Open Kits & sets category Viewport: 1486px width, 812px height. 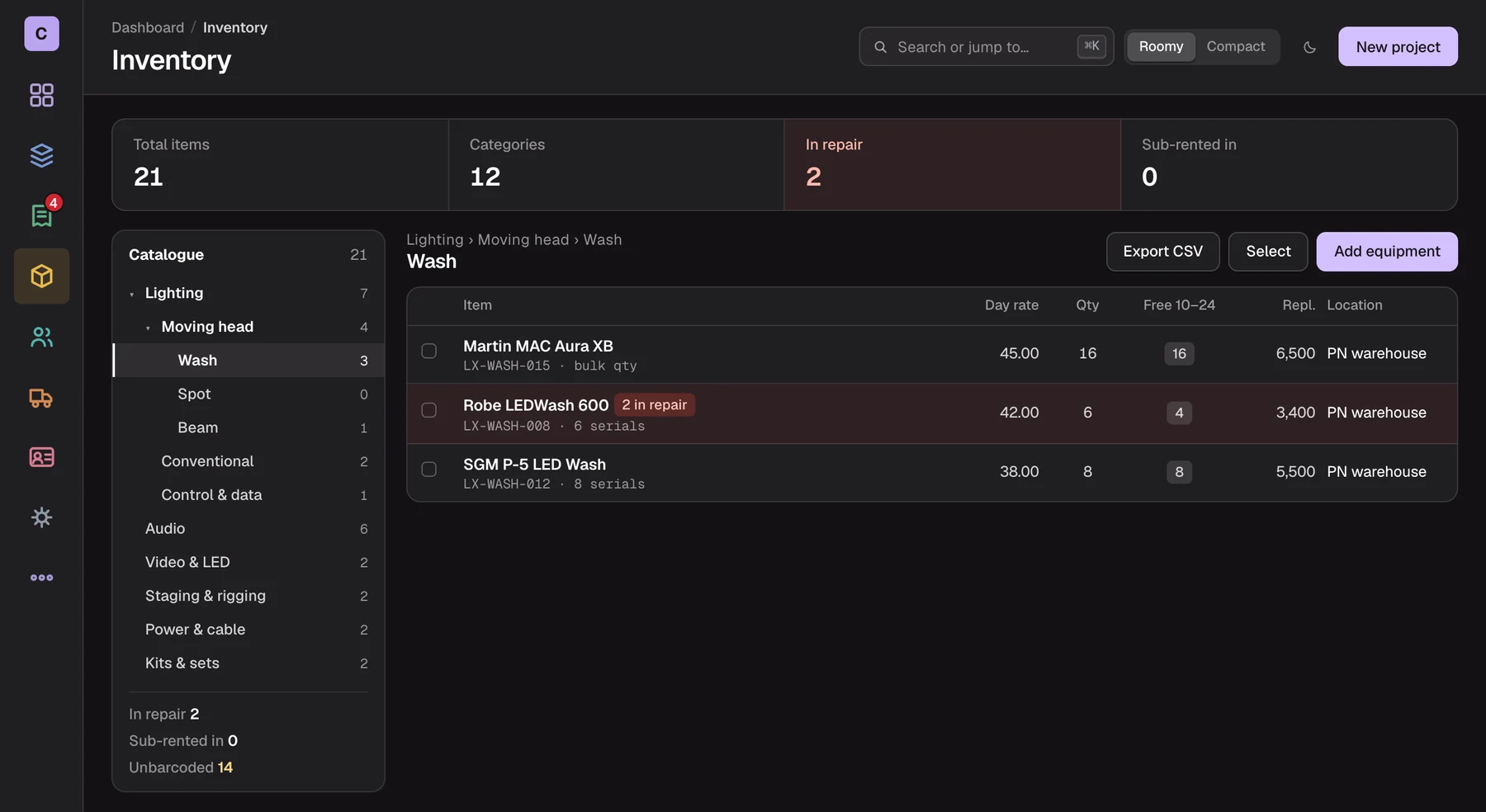tap(248, 663)
